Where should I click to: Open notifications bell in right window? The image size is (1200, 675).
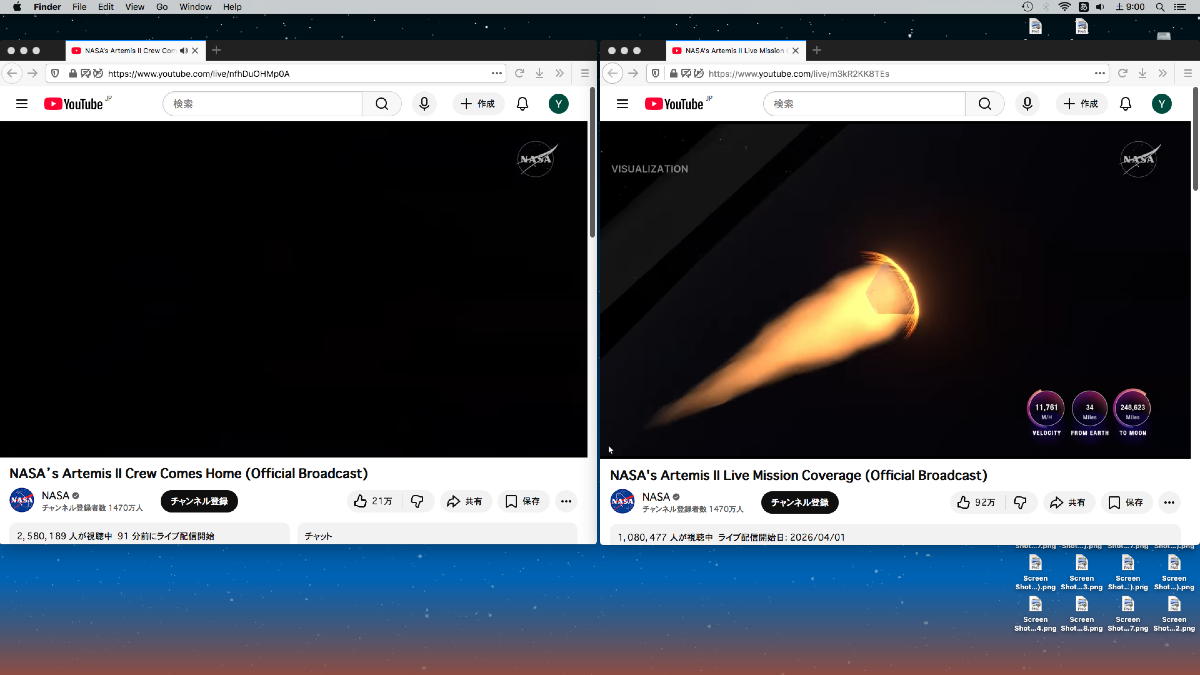coord(1125,104)
